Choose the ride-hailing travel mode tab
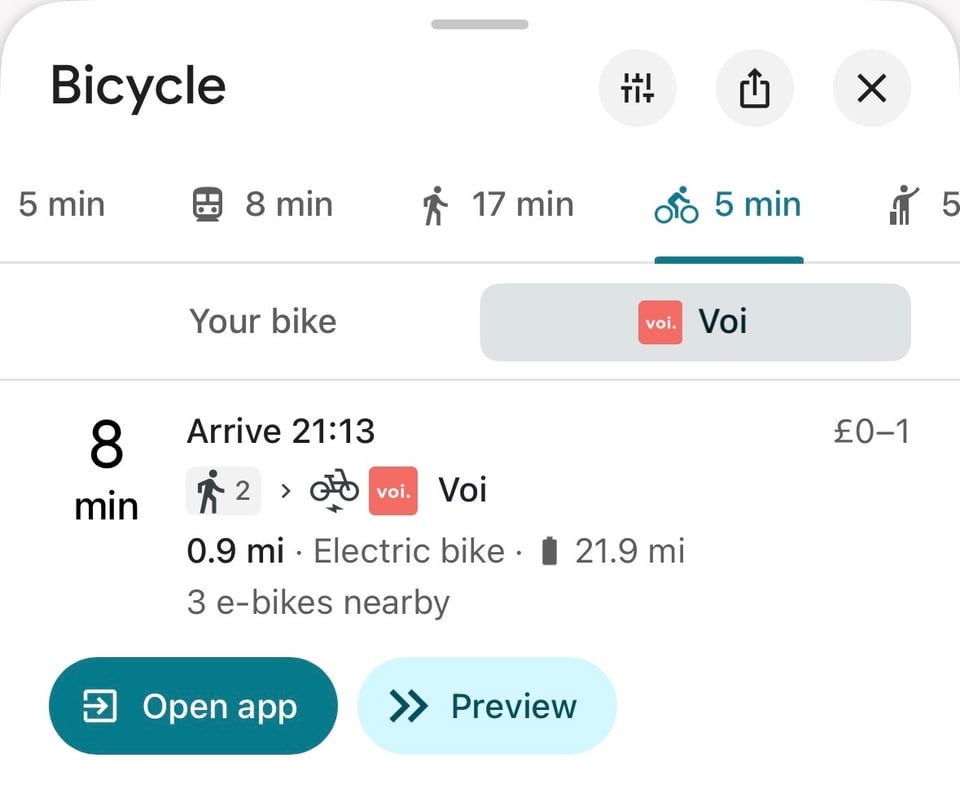Screen dimensions: 960x793 tap(922, 205)
